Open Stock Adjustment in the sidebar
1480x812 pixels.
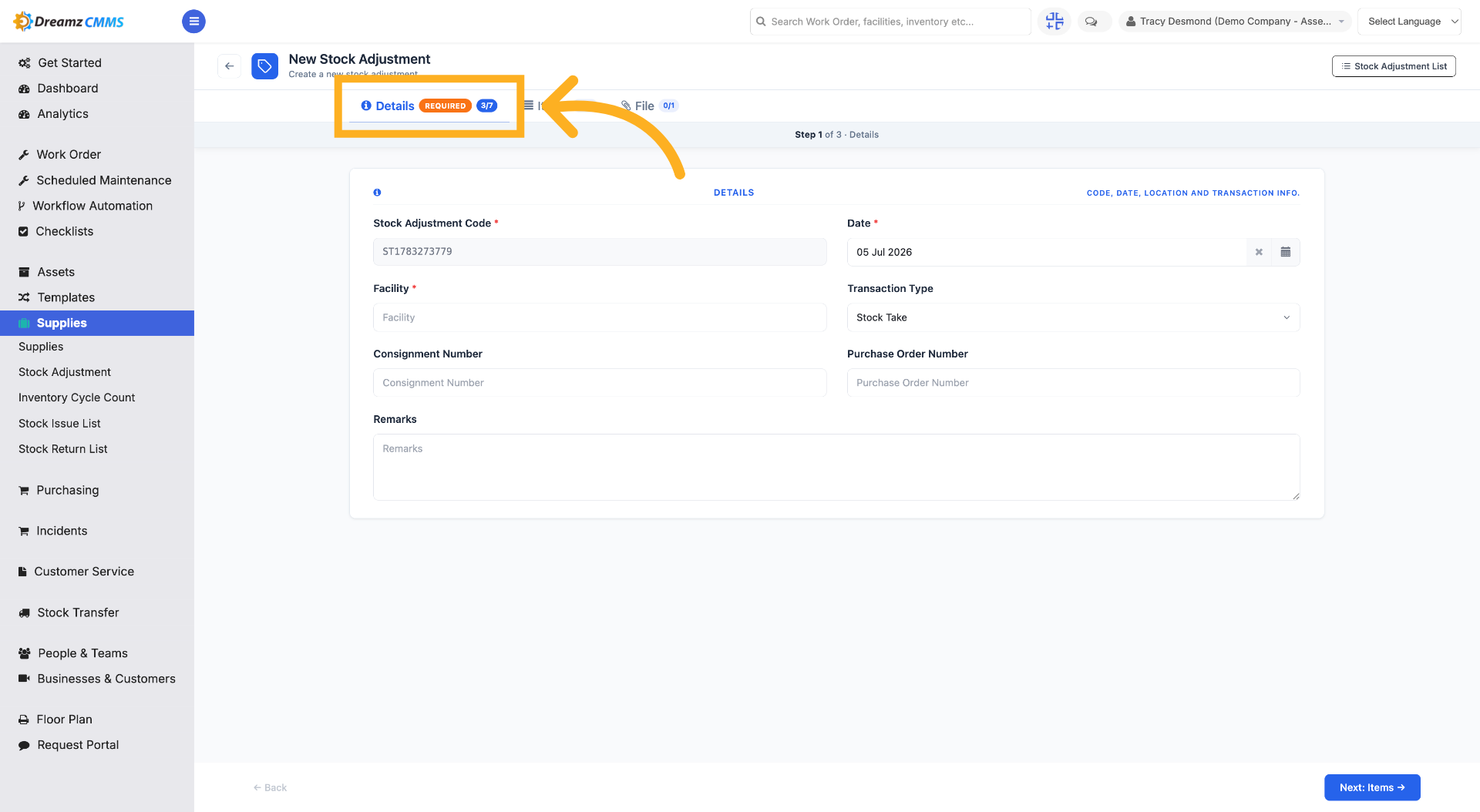pos(65,372)
